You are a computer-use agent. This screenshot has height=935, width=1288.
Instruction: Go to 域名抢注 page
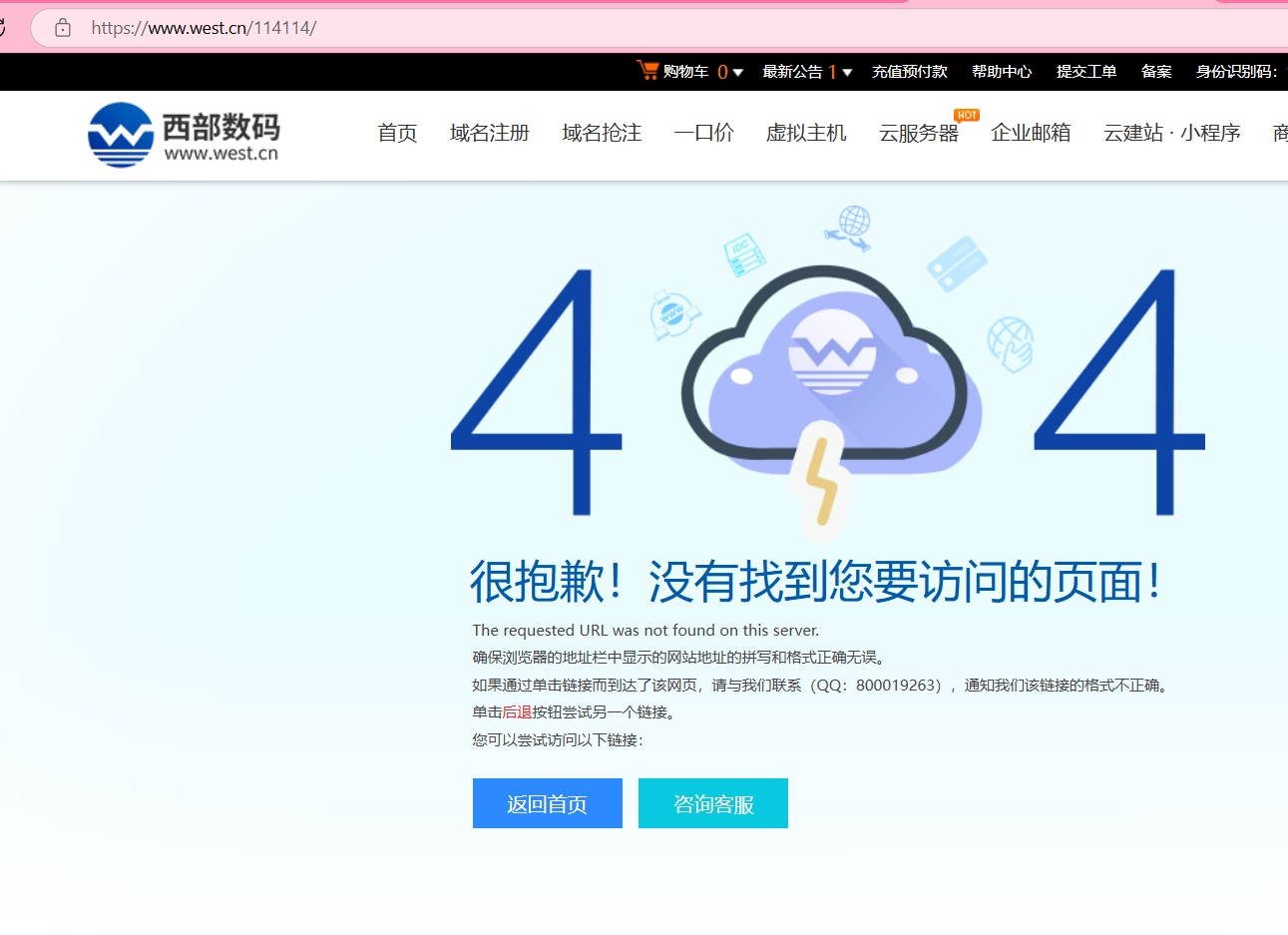[x=602, y=133]
